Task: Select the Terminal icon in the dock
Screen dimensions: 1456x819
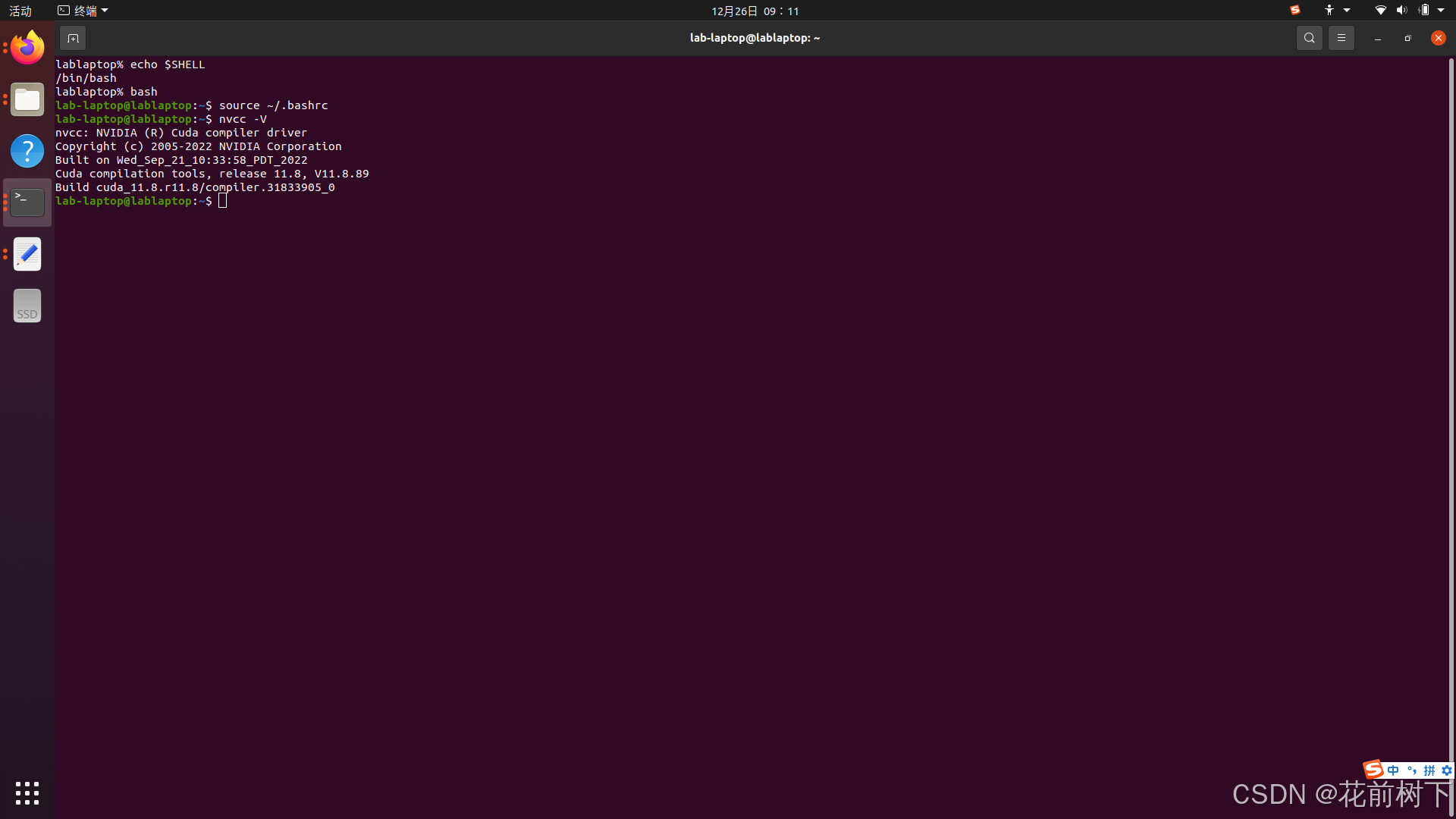Action: coord(27,202)
